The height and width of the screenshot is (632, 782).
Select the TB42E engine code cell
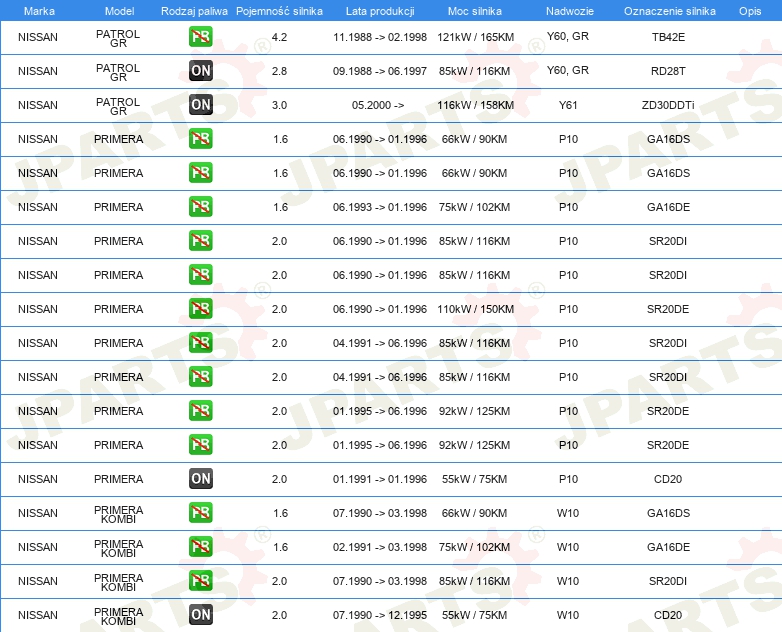click(668, 37)
